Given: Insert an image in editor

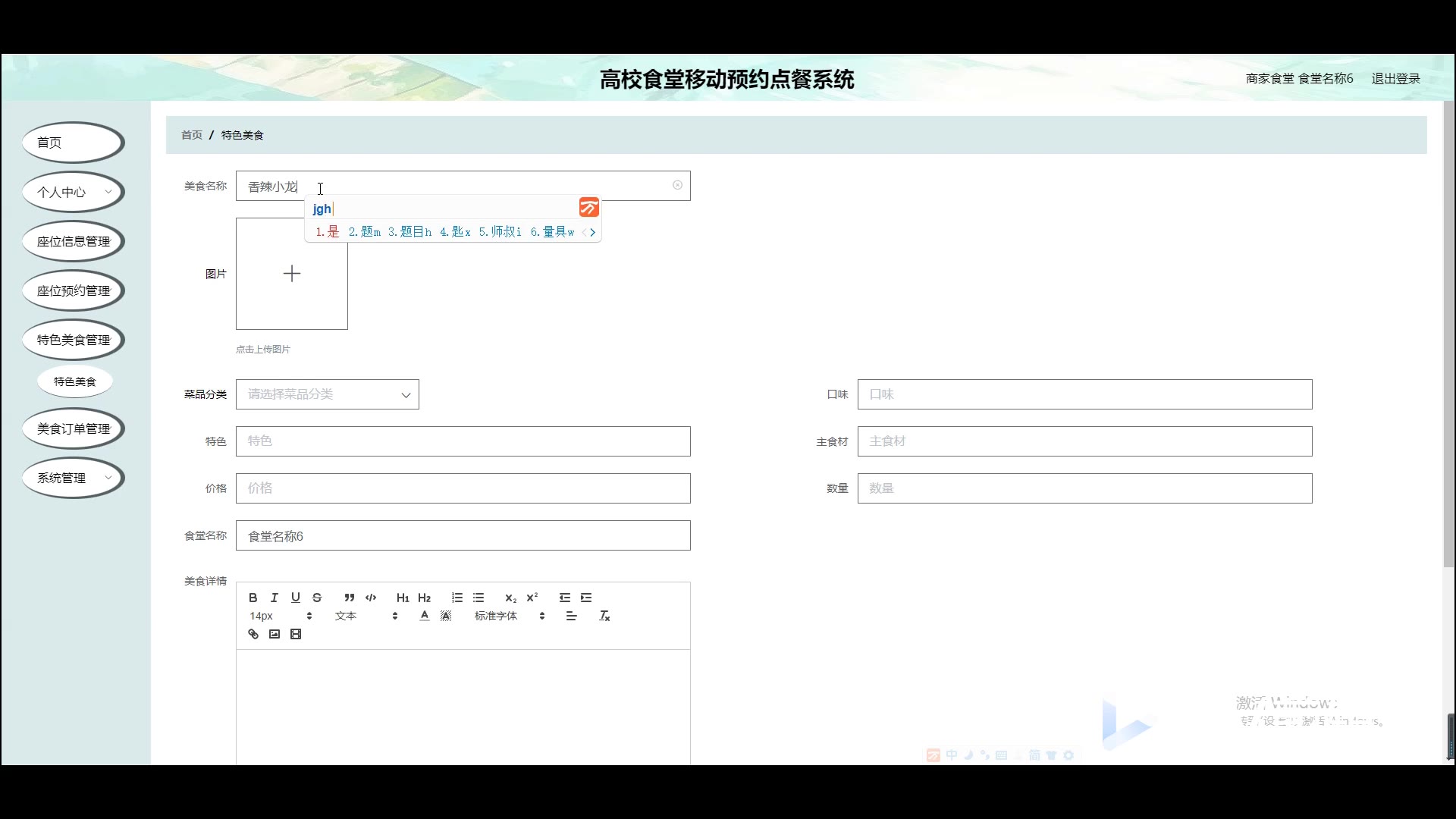Looking at the screenshot, I should pyautogui.click(x=275, y=634).
